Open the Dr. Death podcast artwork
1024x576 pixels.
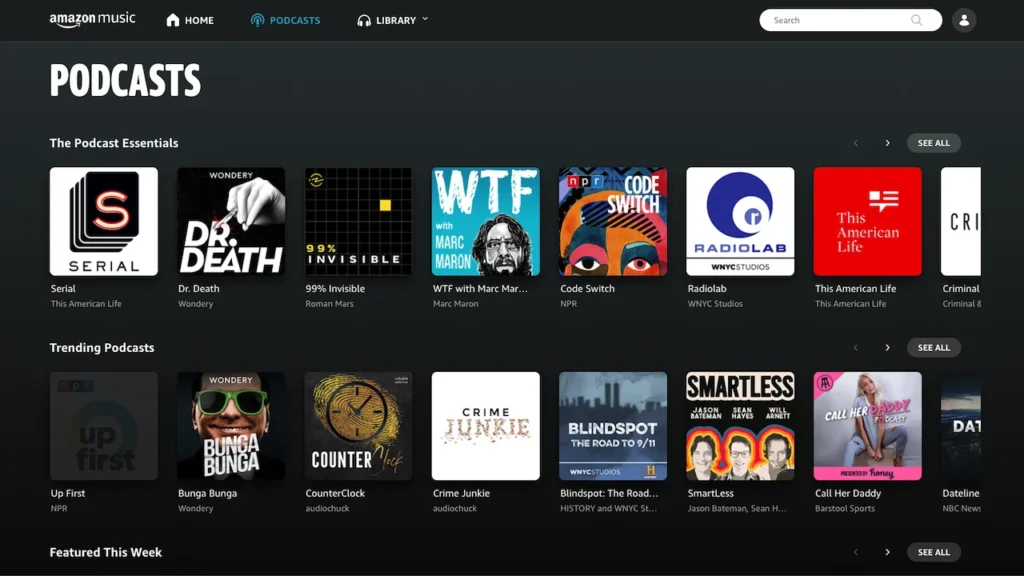pyautogui.click(x=231, y=221)
